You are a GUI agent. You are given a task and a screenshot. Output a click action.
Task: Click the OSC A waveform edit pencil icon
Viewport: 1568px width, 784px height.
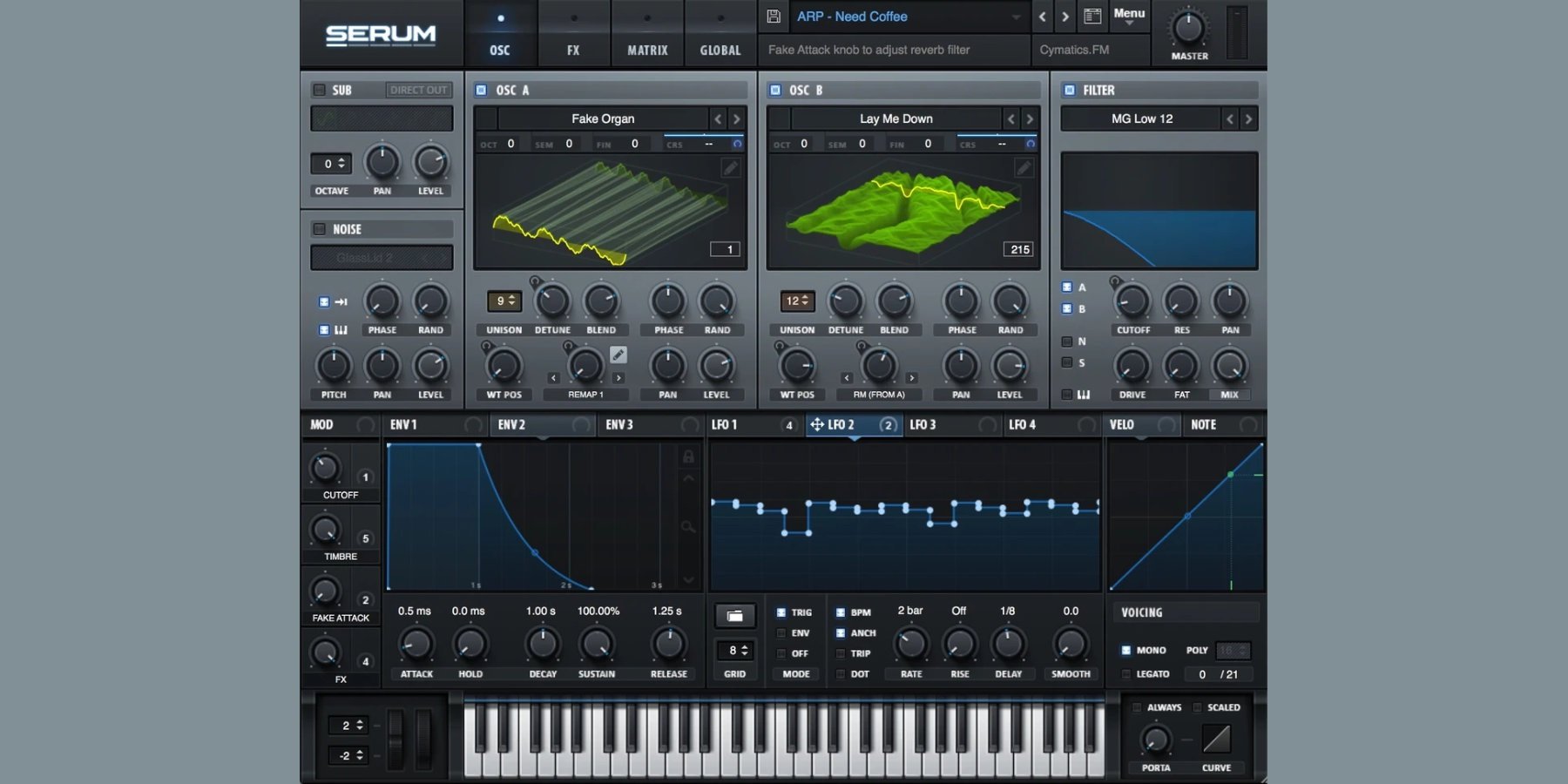click(x=730, y=167)
